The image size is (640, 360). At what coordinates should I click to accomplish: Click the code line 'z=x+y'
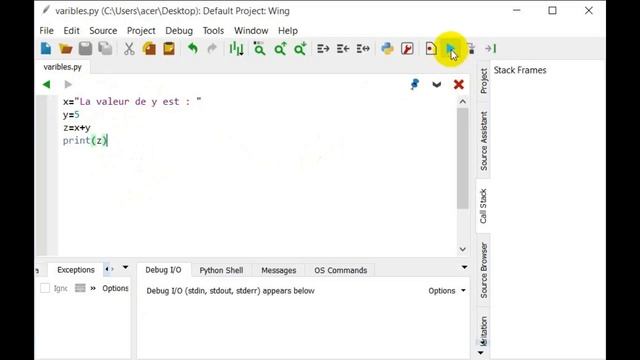click(x=77, y=128)
